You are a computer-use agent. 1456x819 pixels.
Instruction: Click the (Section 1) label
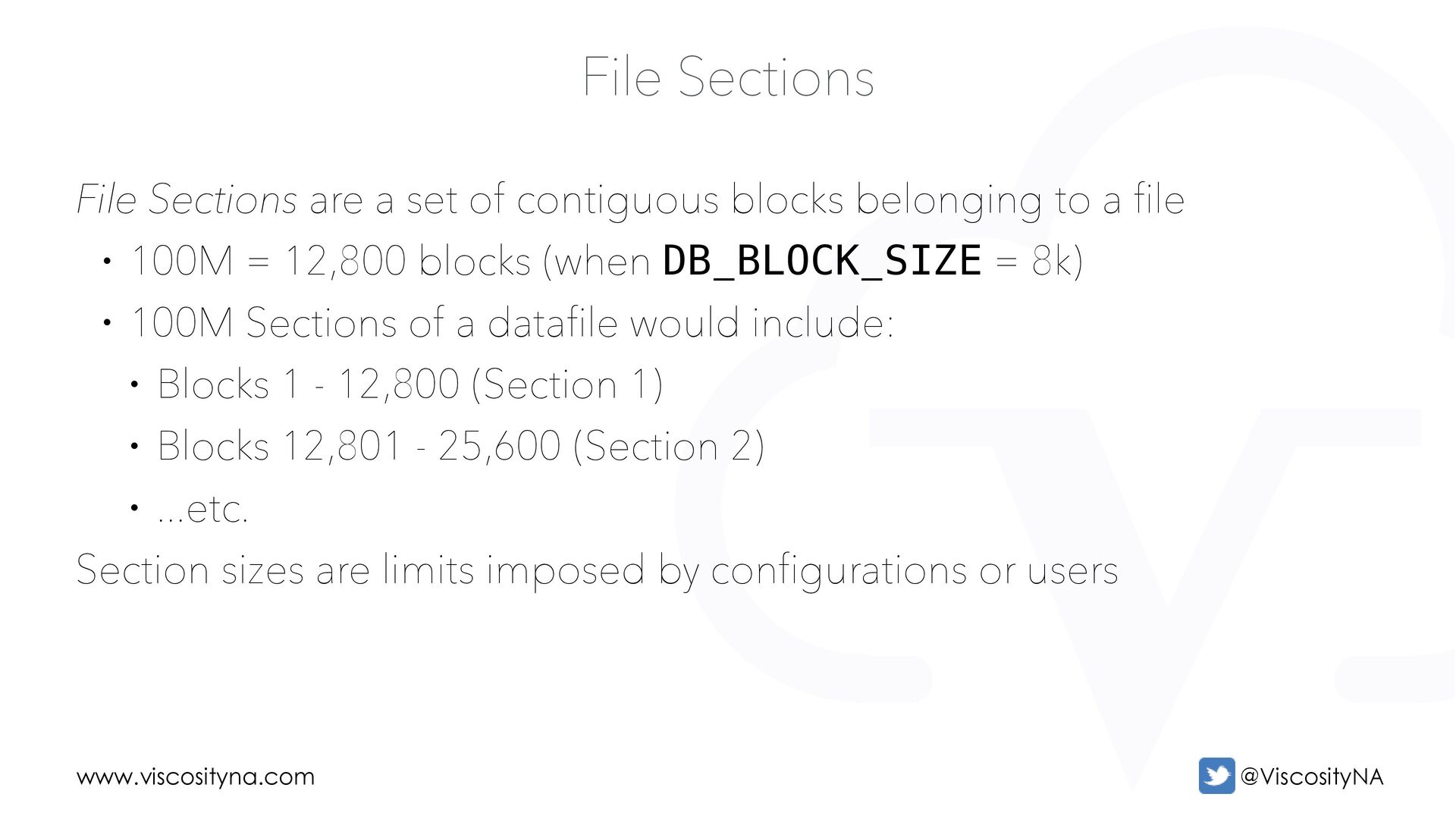point(567,384)
